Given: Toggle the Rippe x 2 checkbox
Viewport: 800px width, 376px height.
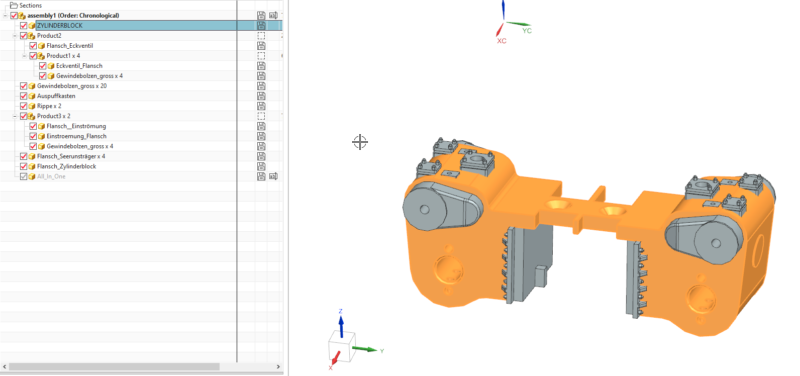Looking at the screenshot, I should (23, 106).
